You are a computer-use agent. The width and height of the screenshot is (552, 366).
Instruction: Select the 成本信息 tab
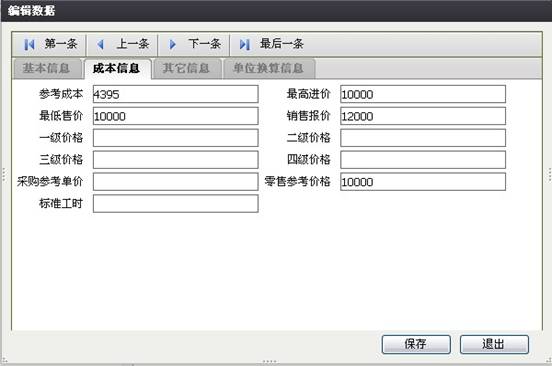(x=117, y=68)
